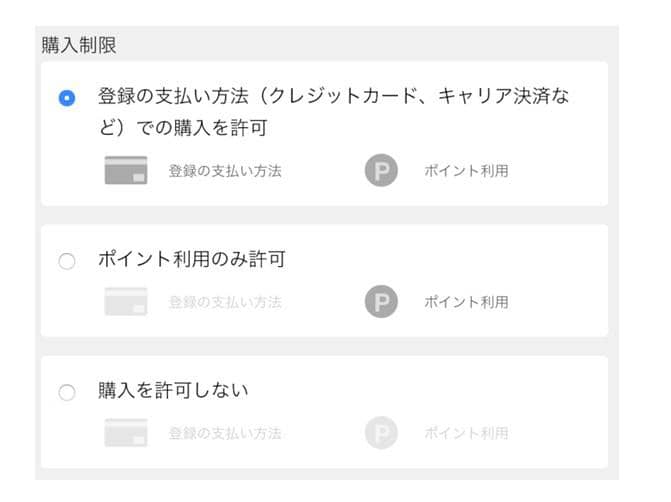Click the 登録の支払い方法（クレジットカード… option title text
Screen dimensions: 671x502
pos(334,111)
